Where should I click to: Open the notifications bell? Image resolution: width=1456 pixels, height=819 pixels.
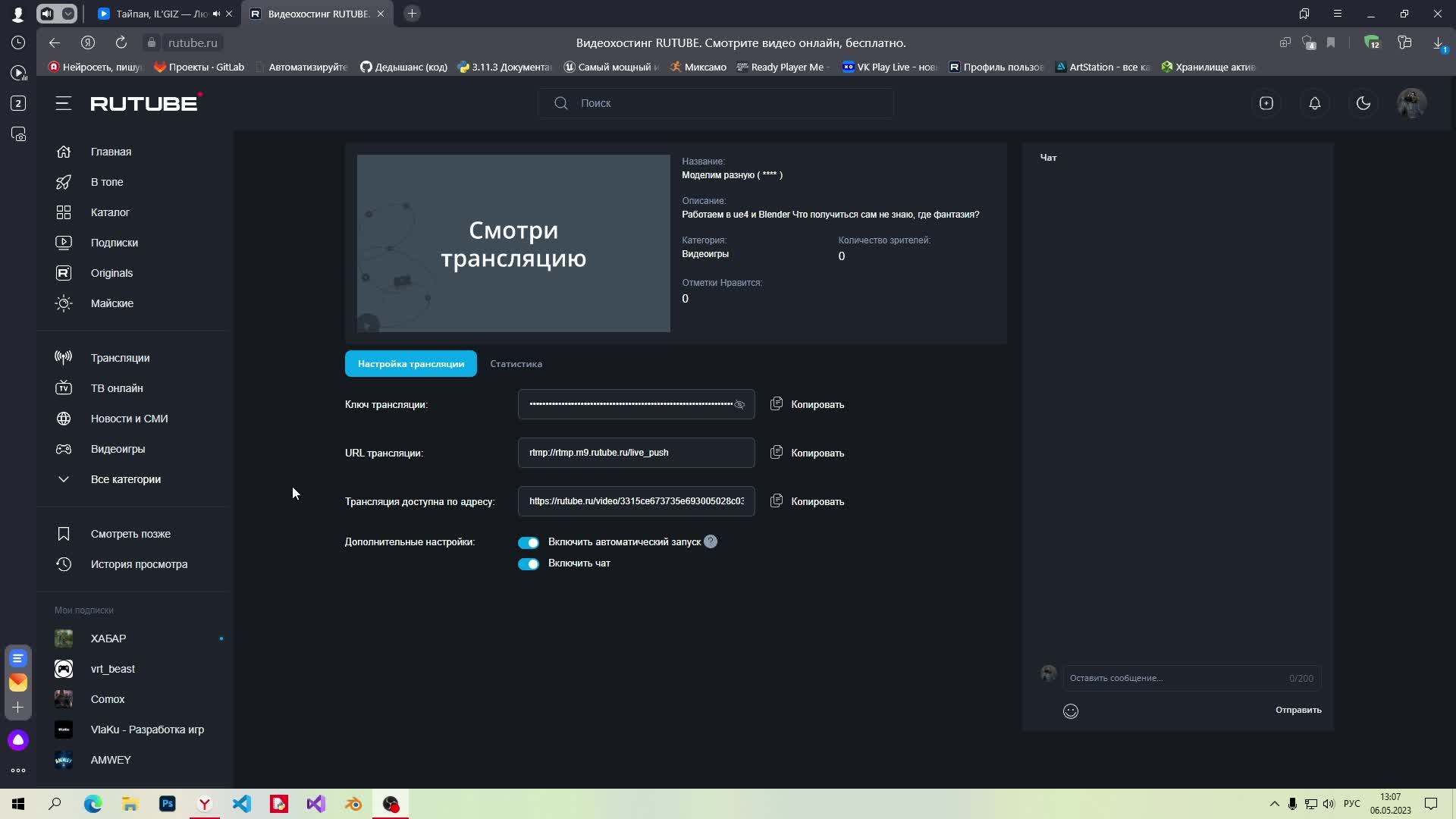pos(1314,103)
